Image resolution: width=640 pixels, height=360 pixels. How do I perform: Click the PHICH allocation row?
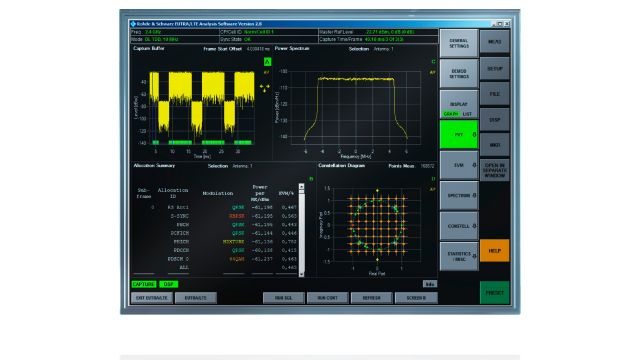point(216,242)
